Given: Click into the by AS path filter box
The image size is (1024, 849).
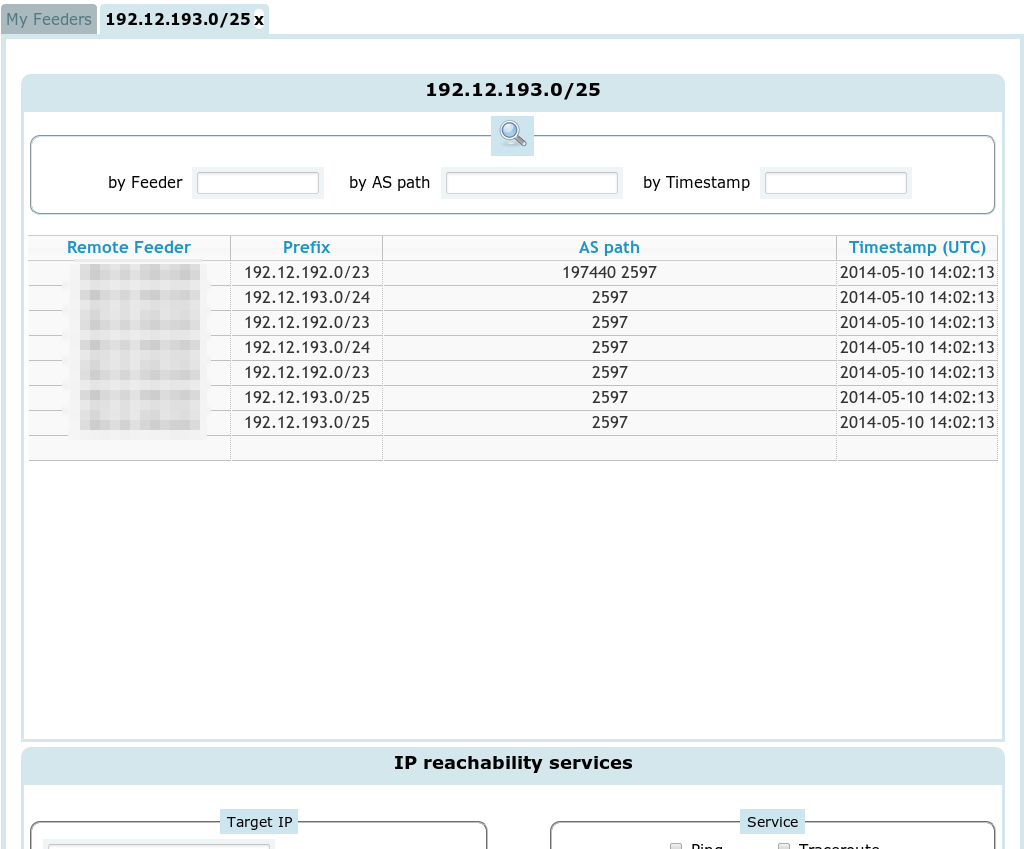Looking at the screenshot, I should pos(531,183).
